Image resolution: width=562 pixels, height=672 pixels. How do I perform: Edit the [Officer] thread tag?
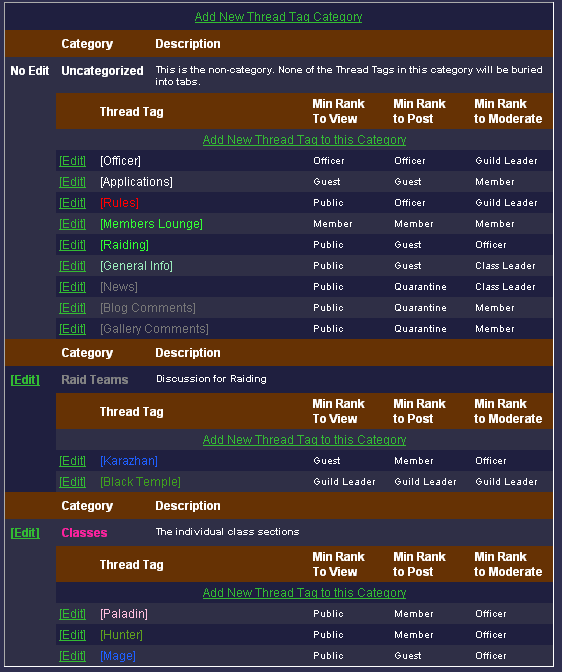tap(72, 161)
